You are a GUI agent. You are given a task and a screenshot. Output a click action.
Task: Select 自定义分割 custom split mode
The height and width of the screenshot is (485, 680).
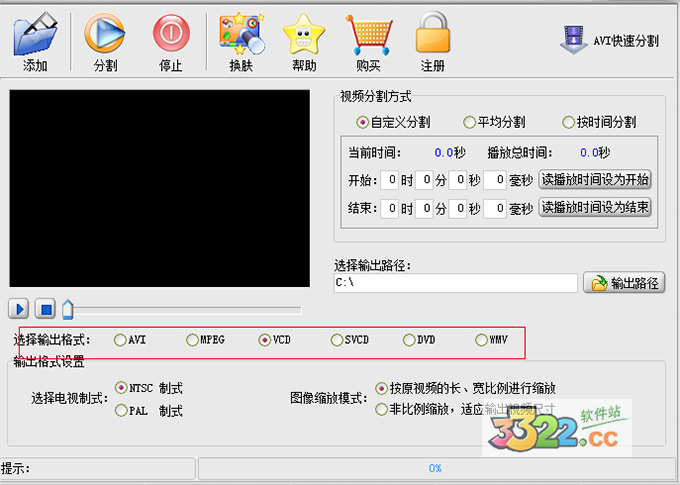(x=393, y=122)
